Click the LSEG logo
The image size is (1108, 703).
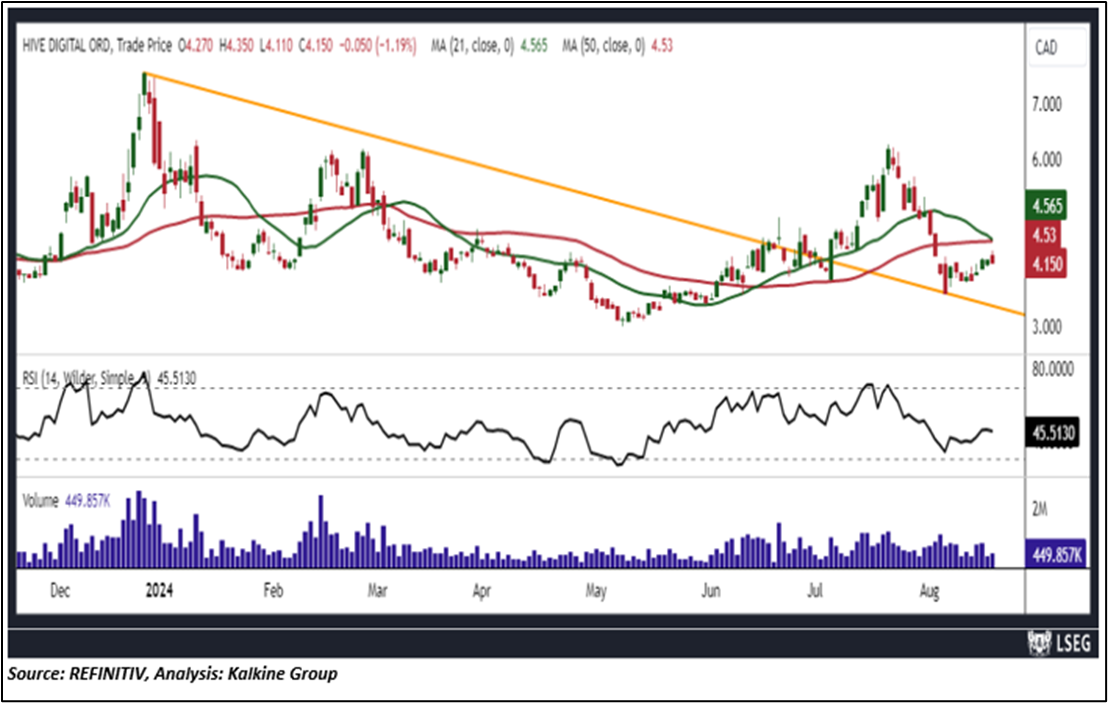click(1059, 643)
